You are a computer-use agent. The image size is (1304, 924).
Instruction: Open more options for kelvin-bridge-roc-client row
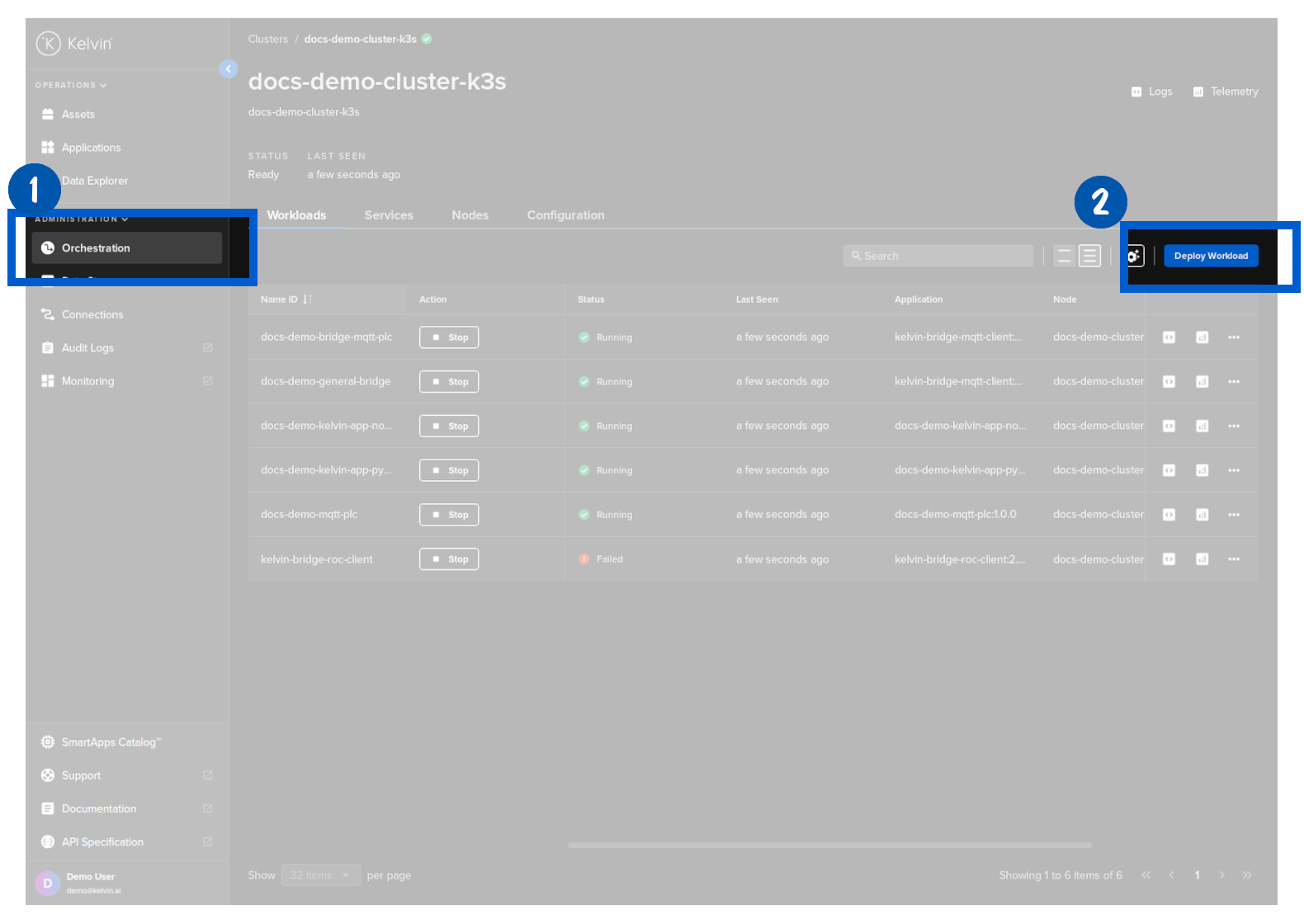pos(1233,559)
